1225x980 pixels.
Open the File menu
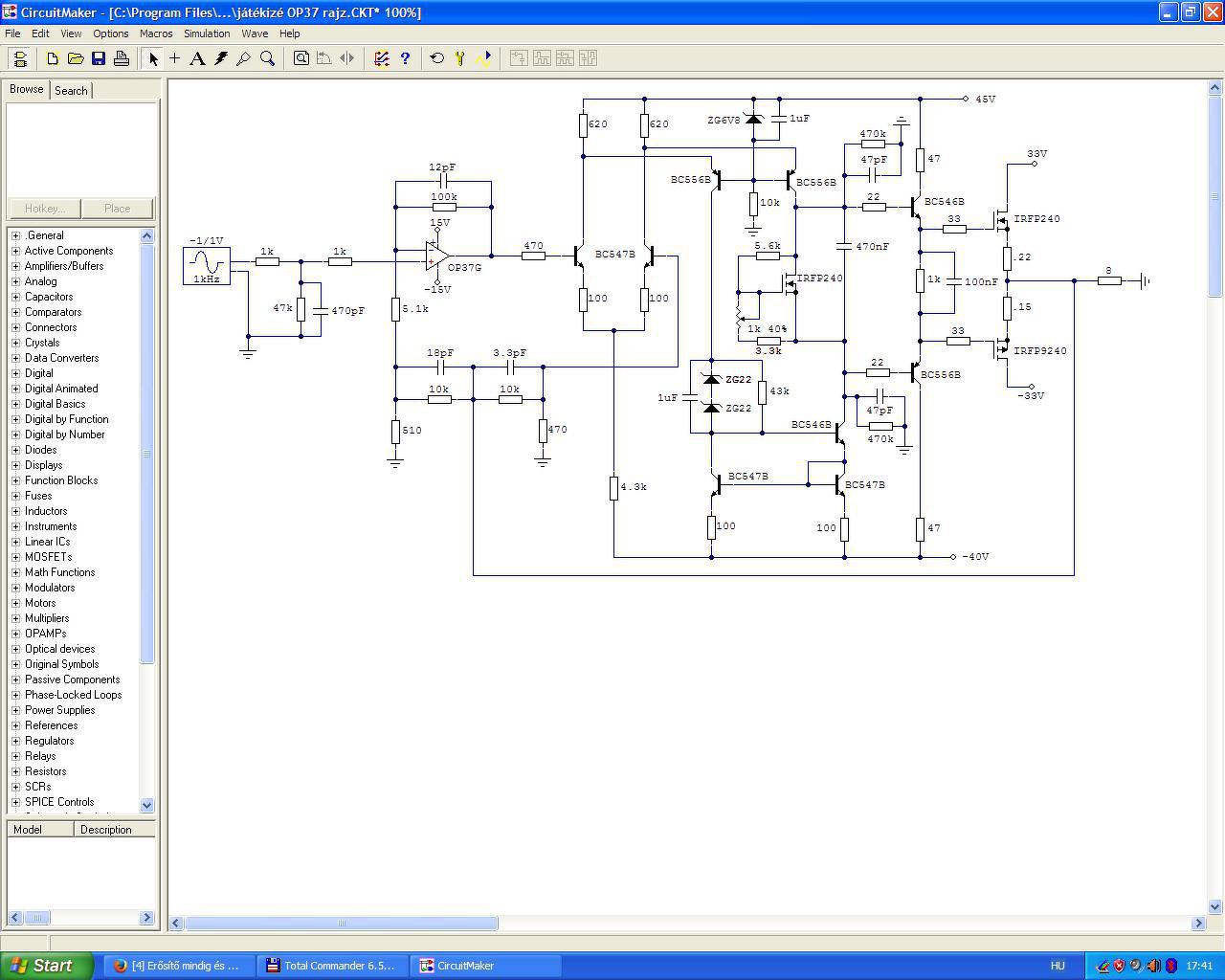coord(12,33)
